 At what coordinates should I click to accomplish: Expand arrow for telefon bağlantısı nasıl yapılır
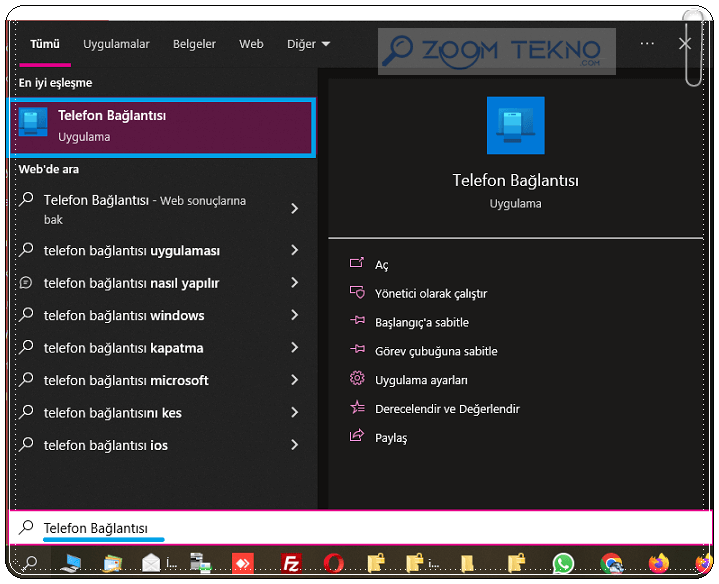294,282
